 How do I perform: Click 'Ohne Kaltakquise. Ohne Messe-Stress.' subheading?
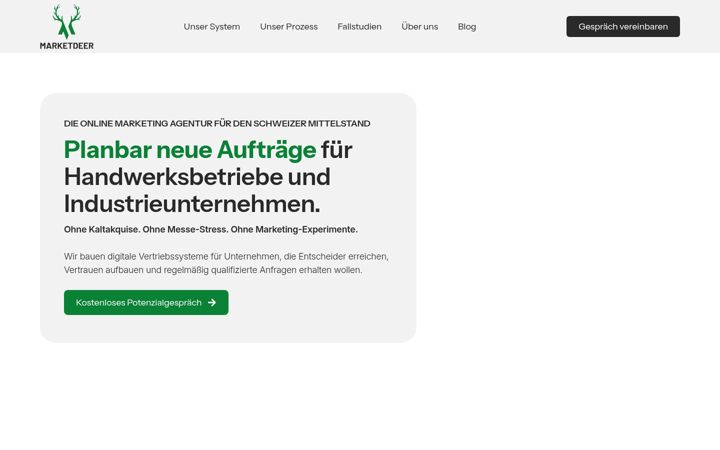pos(211,229)
